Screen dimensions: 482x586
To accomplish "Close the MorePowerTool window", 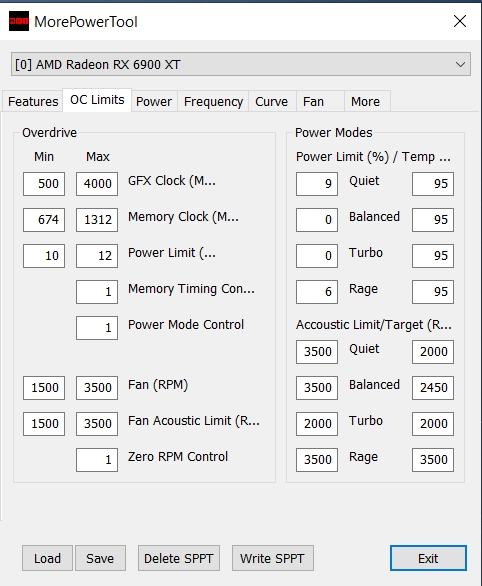I will [x=460, y=21].
